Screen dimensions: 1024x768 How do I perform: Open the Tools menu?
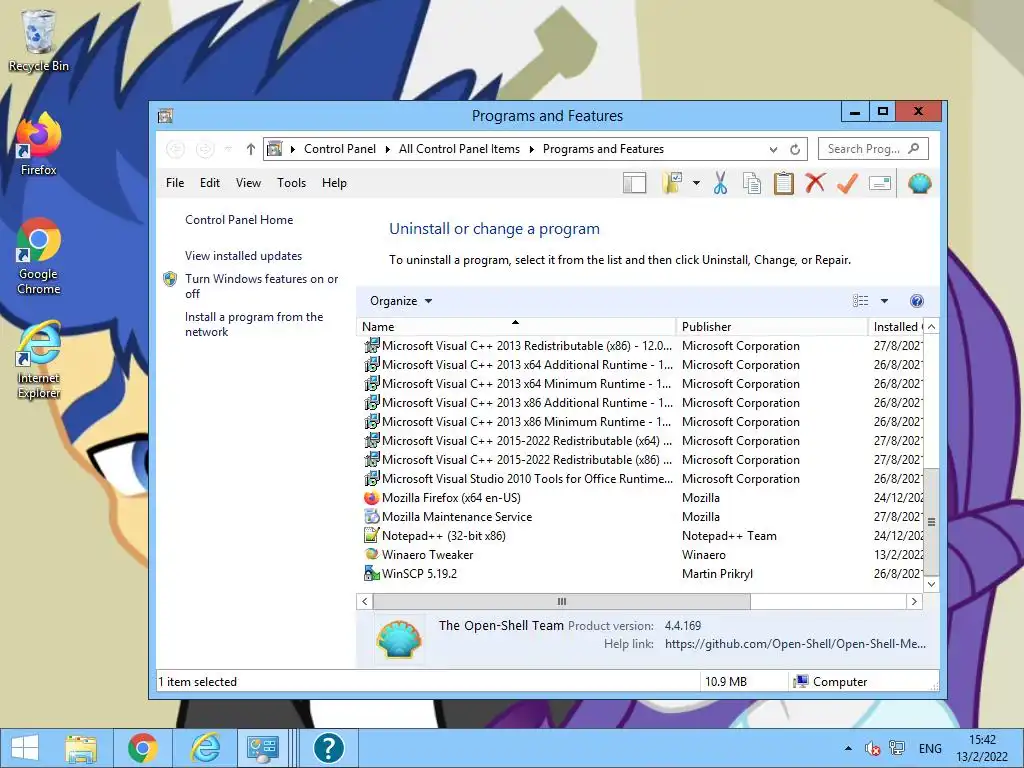point(291,184)
